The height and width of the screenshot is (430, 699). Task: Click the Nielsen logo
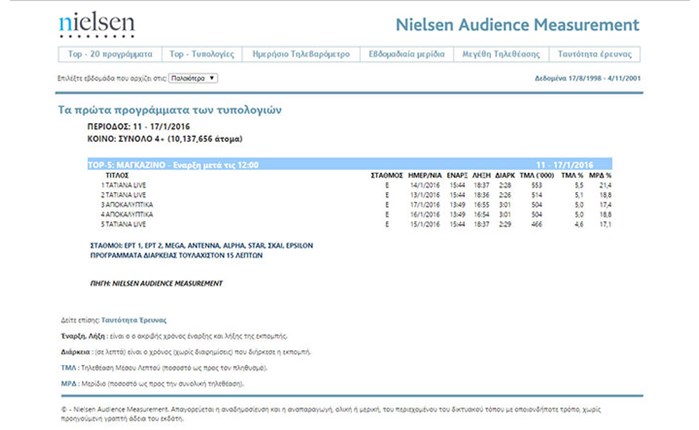coord(97,25)
